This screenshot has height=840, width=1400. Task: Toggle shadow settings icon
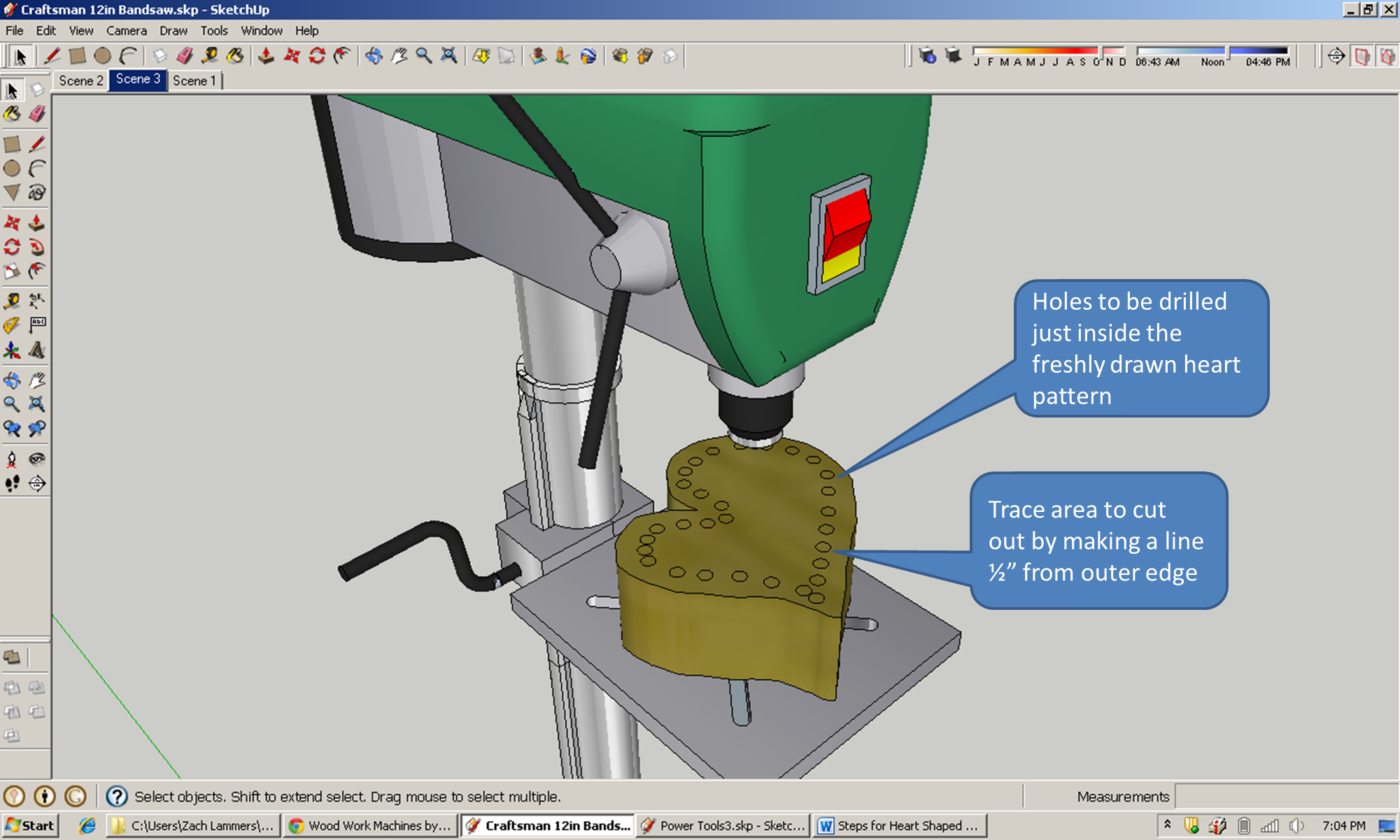tap(928, 56)
